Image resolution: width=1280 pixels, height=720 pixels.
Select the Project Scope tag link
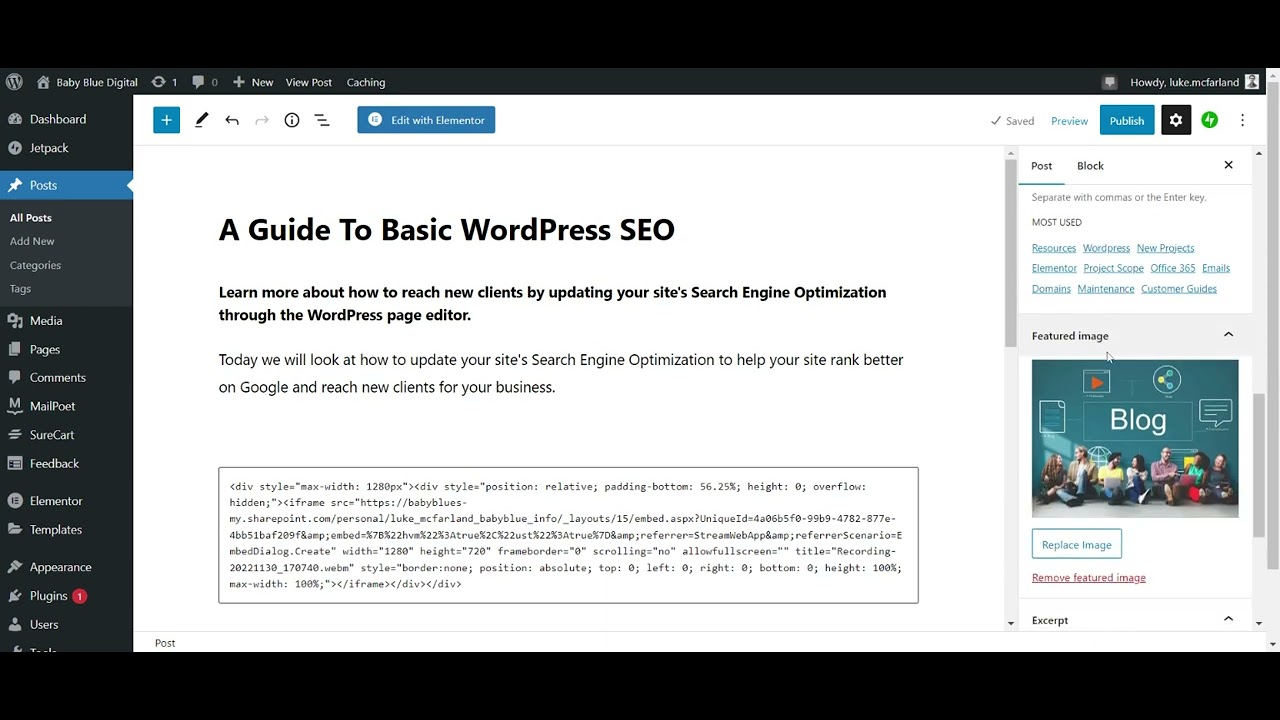pos(1113,268)
